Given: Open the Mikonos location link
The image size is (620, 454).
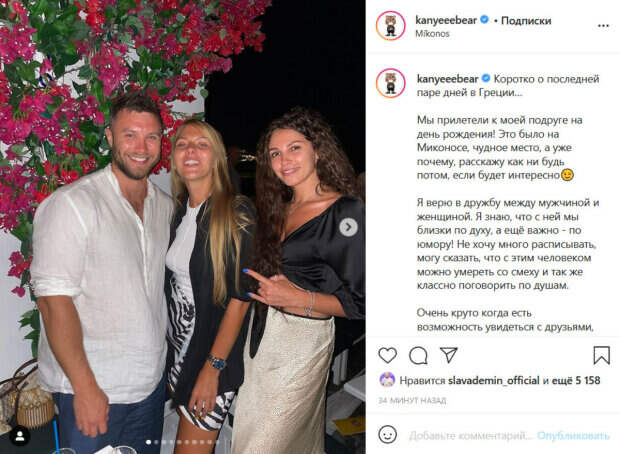Looking at the screenshot, I should pos(432,34).
